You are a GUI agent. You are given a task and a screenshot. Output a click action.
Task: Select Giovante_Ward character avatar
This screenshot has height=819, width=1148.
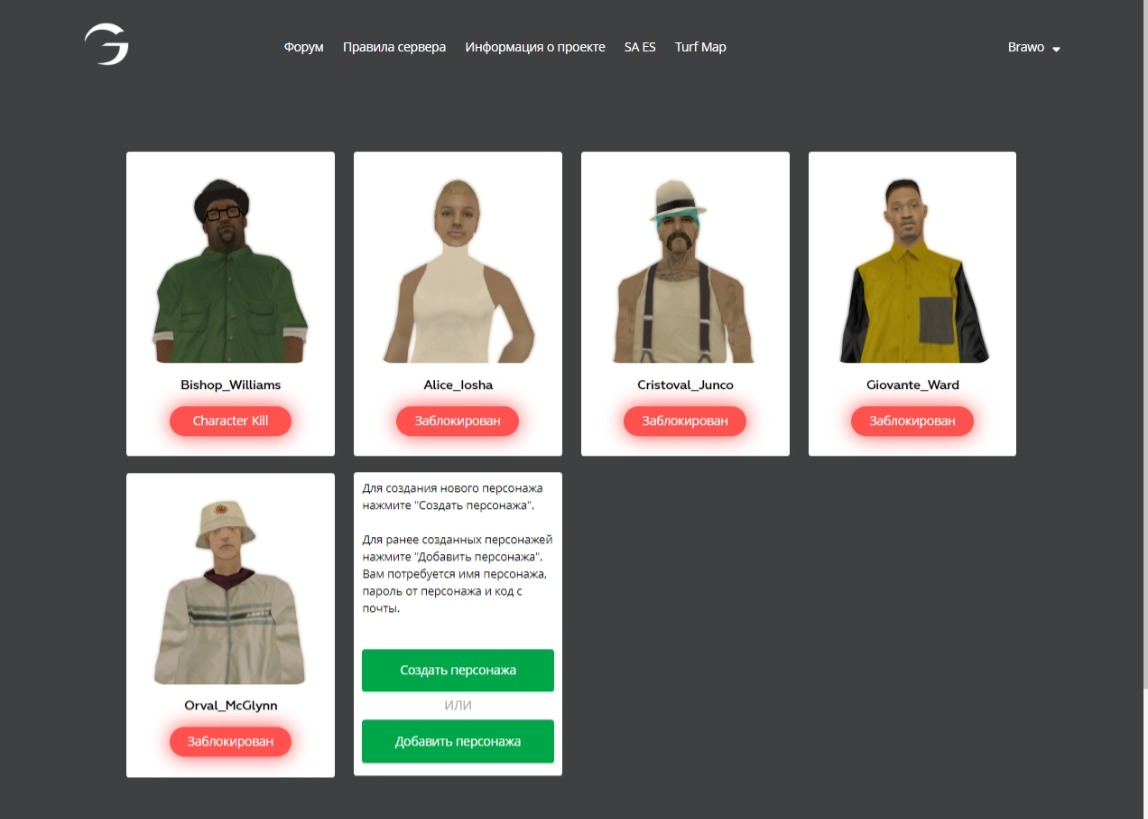click(912, 270)
